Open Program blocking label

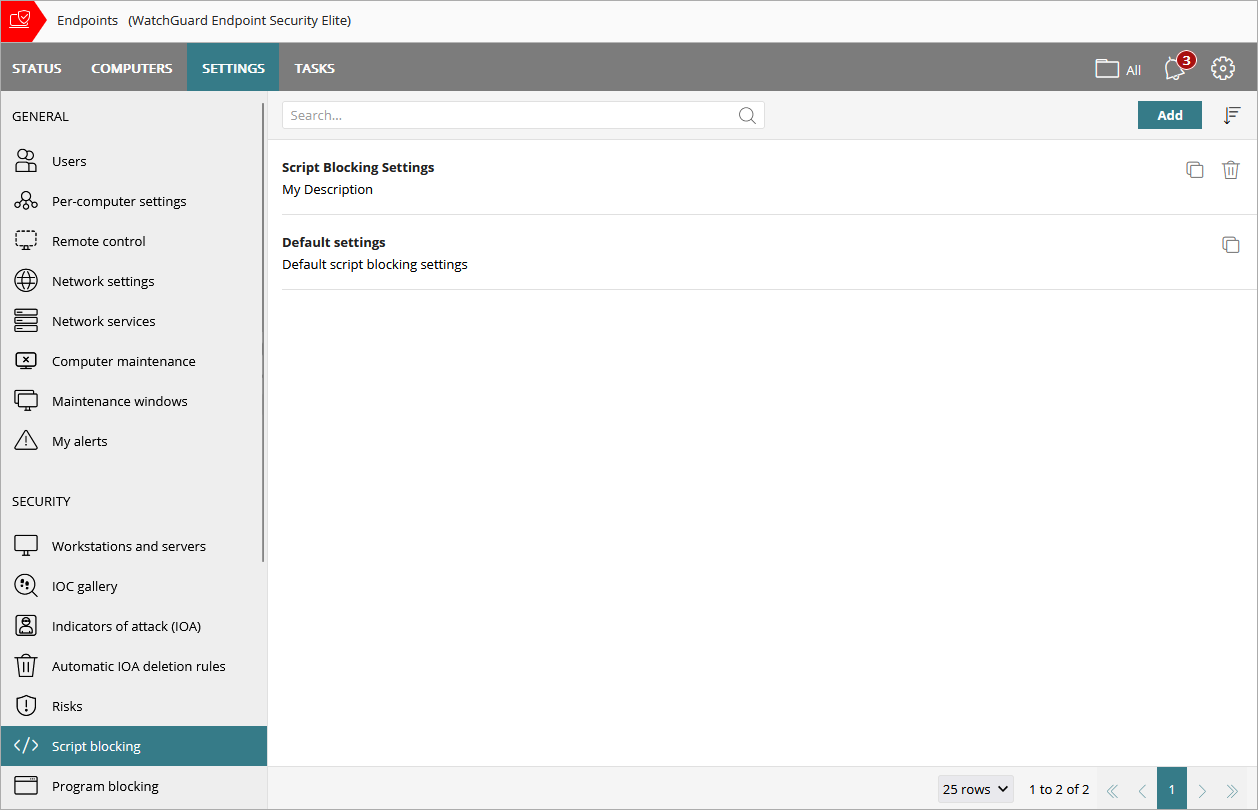(x=105, y=786)
